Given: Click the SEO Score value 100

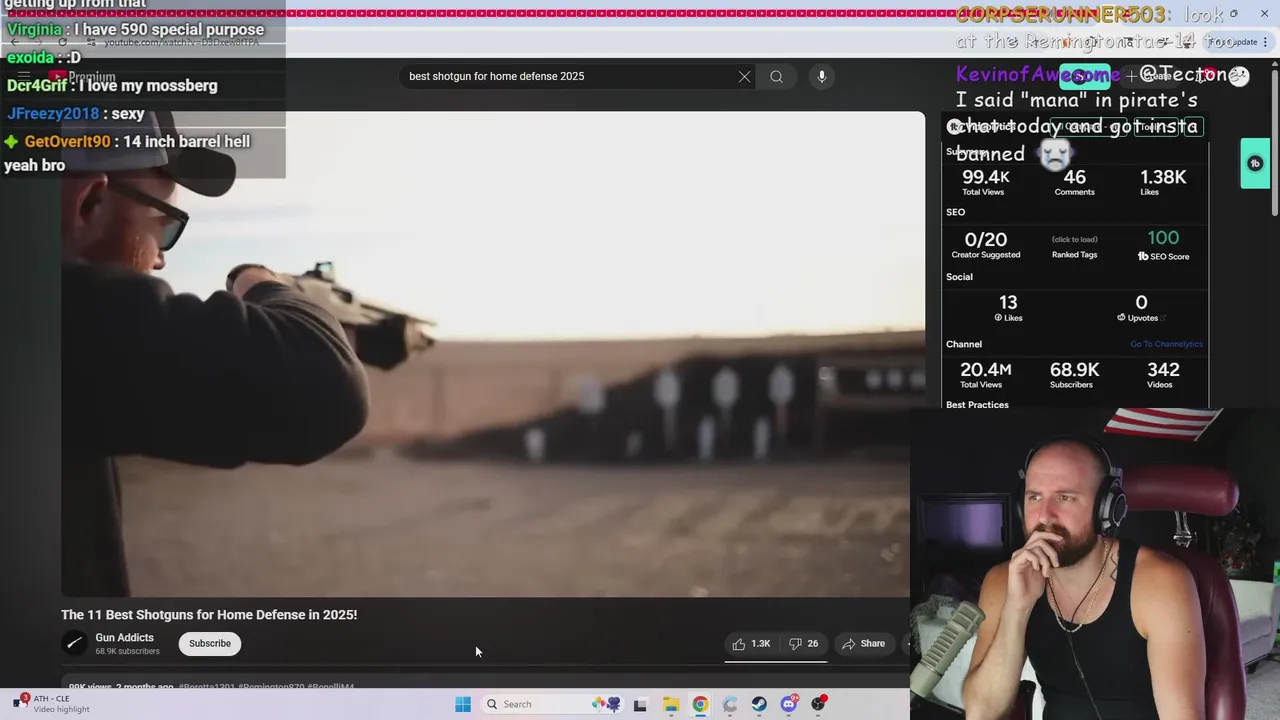Looking at the screenshot, I should (x=1163, y=238).
